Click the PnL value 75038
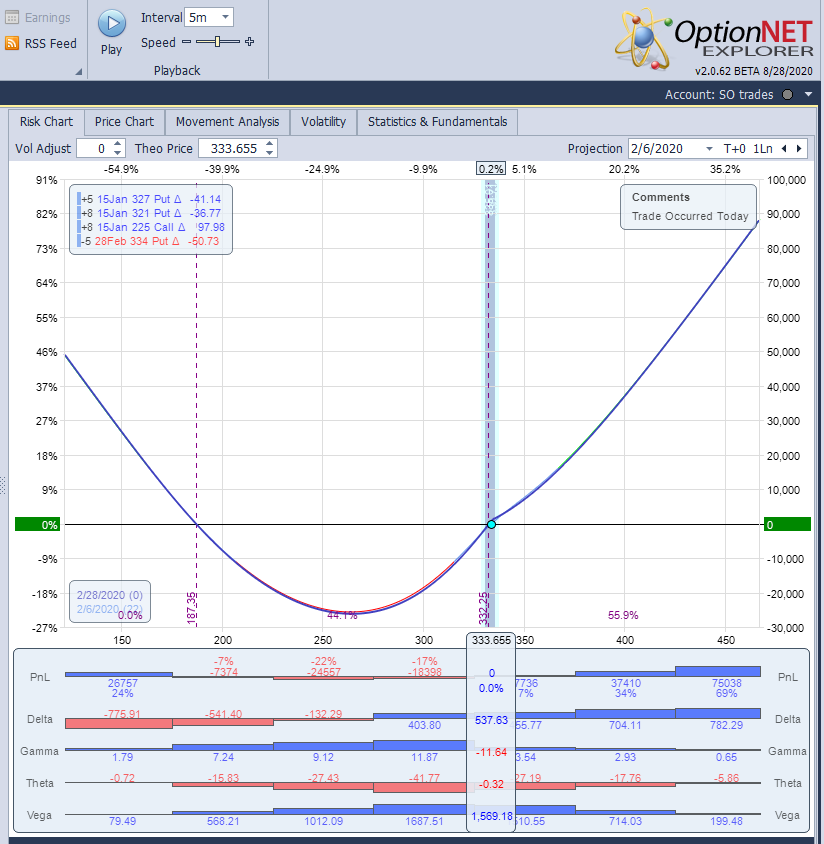 [727, 683]
